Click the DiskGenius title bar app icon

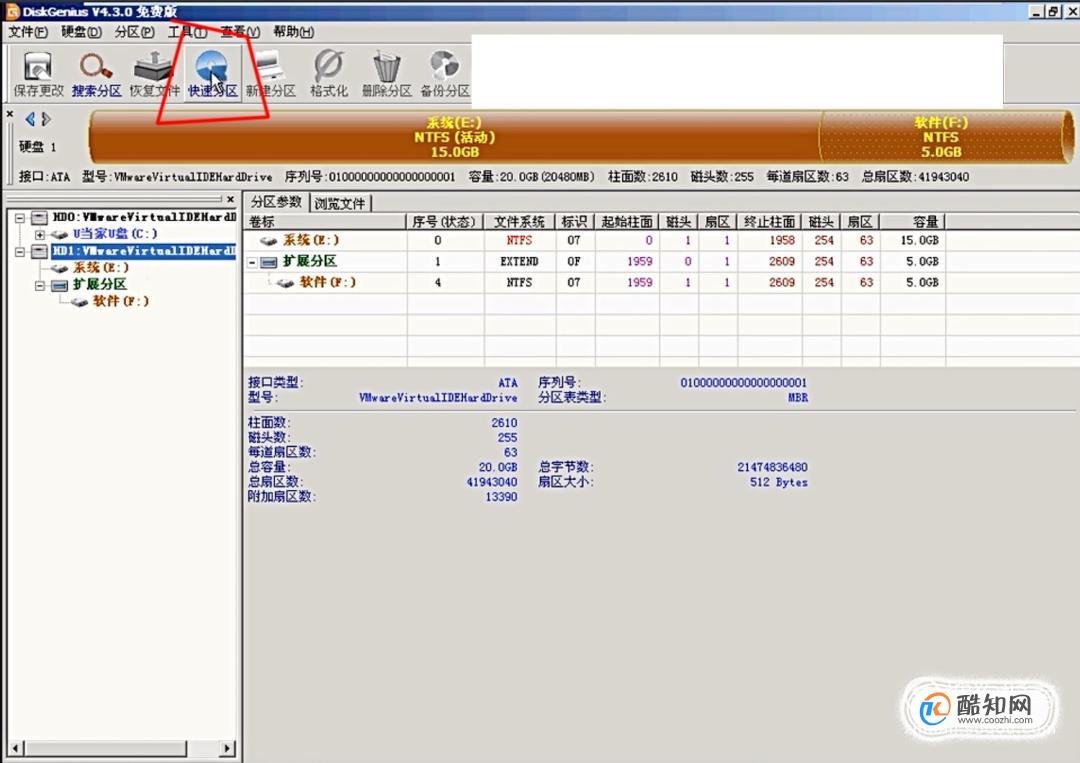(x=11, y=11)
